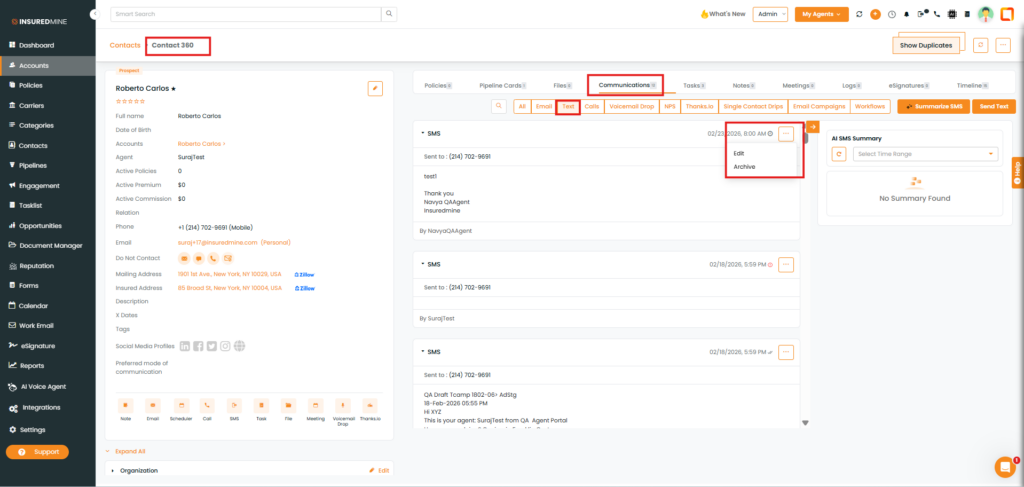Toggle the Do Not Contact phone option

point(213,258)
